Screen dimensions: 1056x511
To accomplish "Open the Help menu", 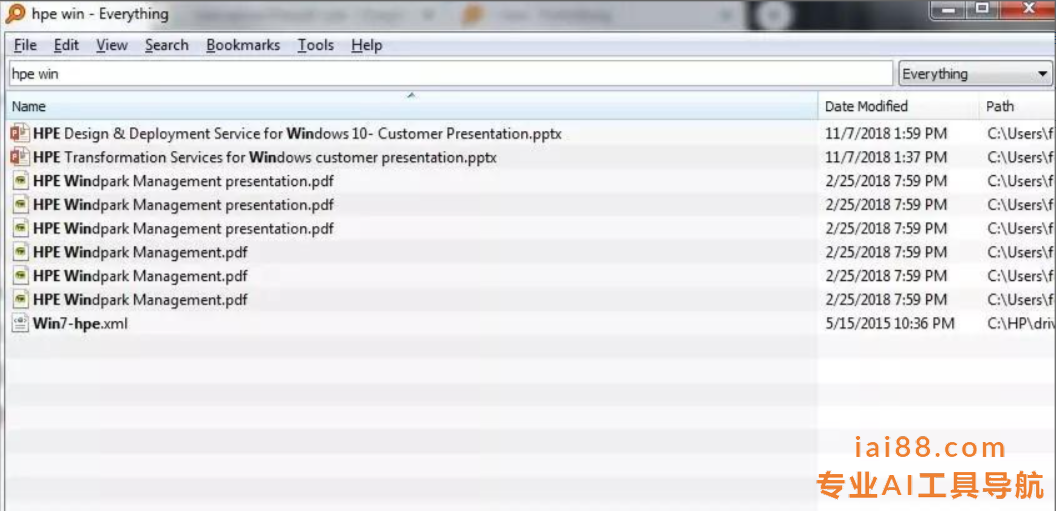I will pos(366,45).
